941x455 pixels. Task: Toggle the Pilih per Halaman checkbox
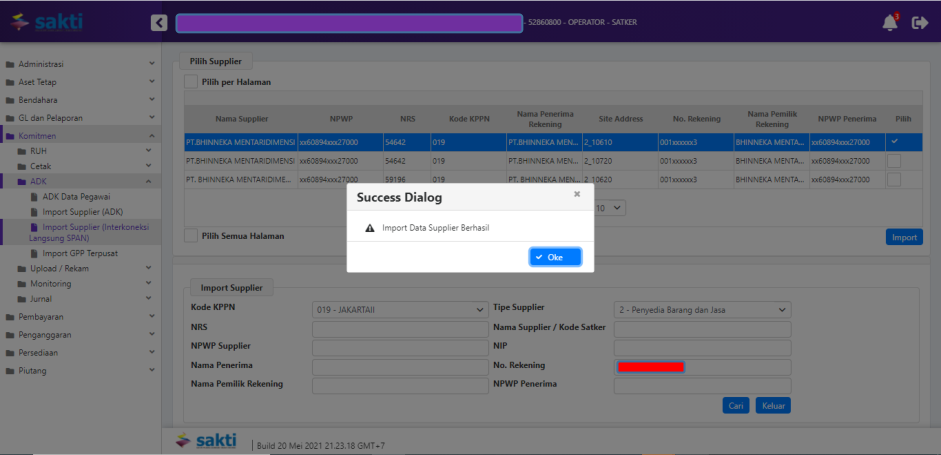(191, 82)
